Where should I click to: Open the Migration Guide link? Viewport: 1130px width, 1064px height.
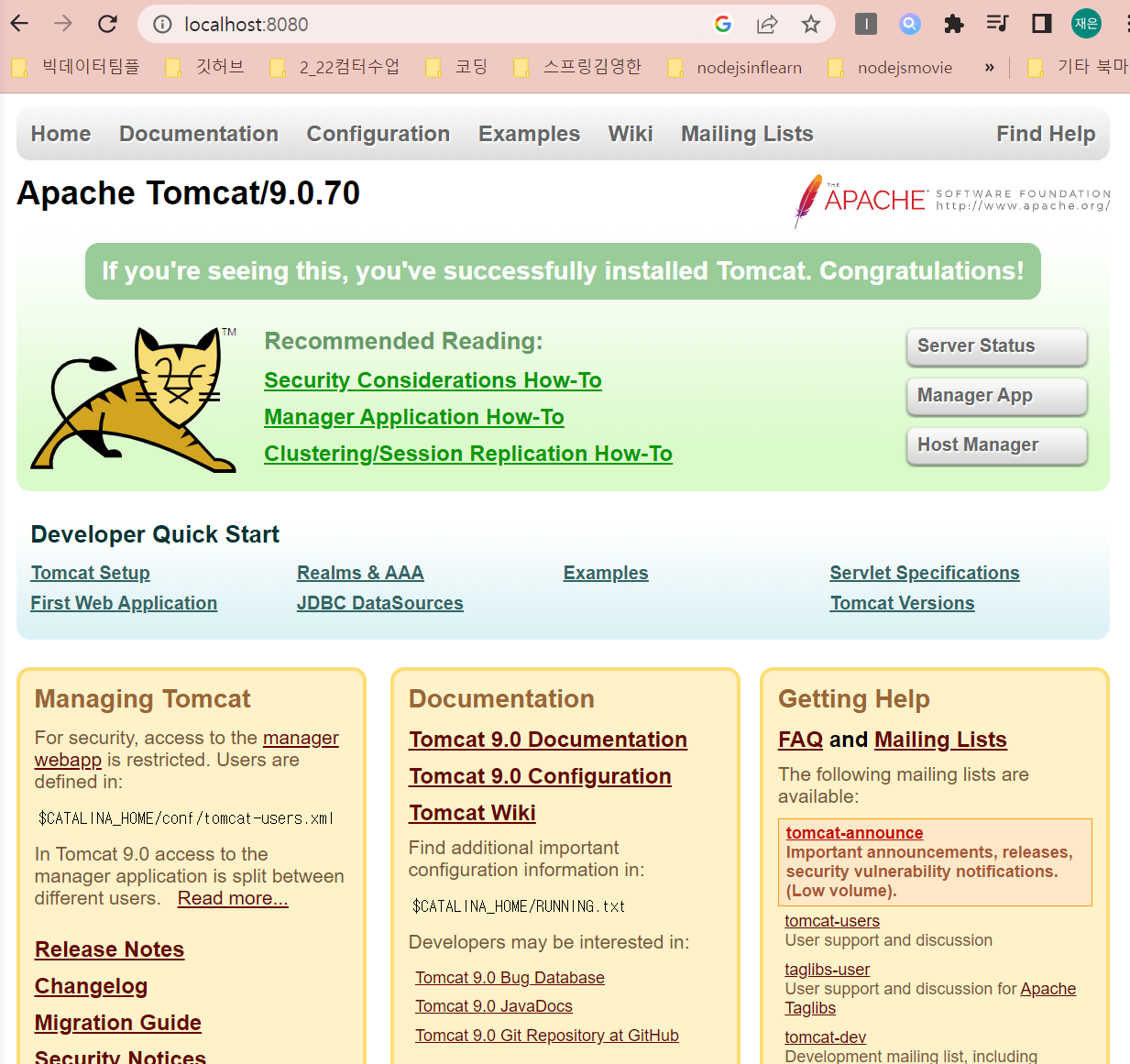tap(118, 1023)
